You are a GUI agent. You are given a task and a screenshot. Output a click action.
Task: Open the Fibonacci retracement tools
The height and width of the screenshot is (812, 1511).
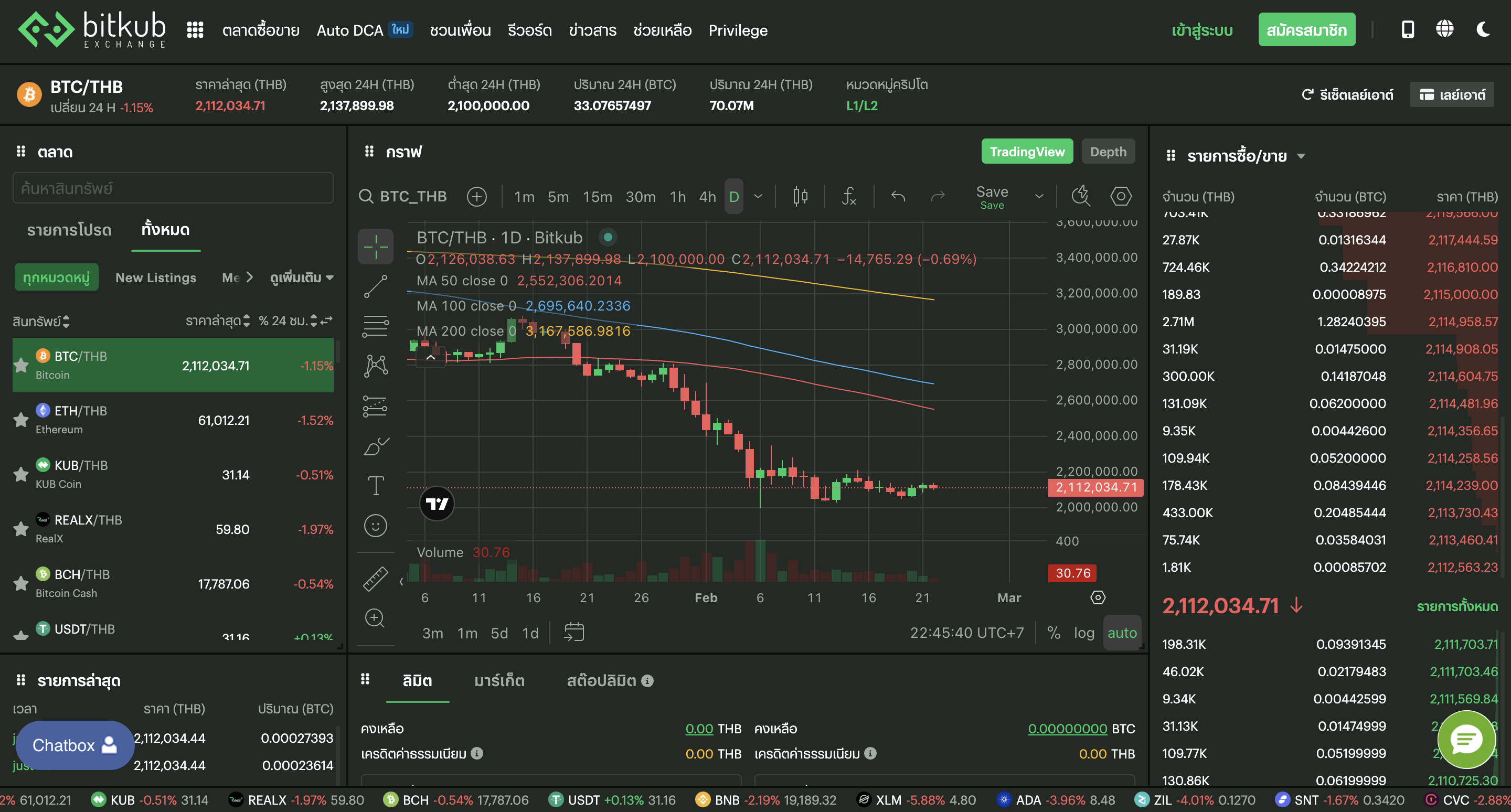click(376, 326)
